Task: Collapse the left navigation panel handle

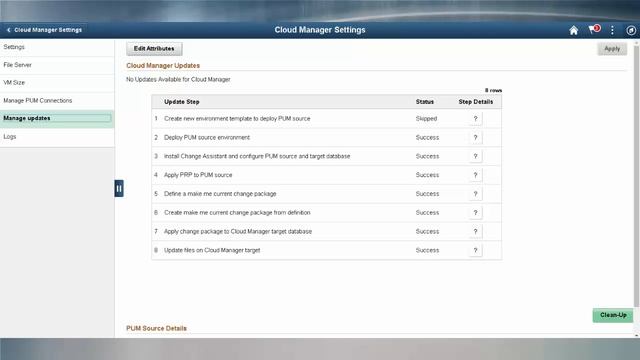Action: 119,189
